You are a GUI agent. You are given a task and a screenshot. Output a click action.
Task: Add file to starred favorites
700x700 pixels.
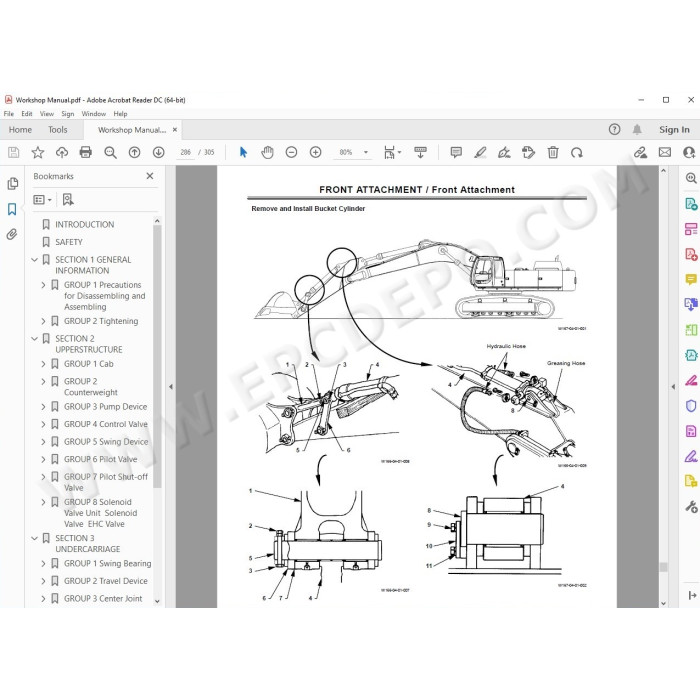tap(38, 153)
